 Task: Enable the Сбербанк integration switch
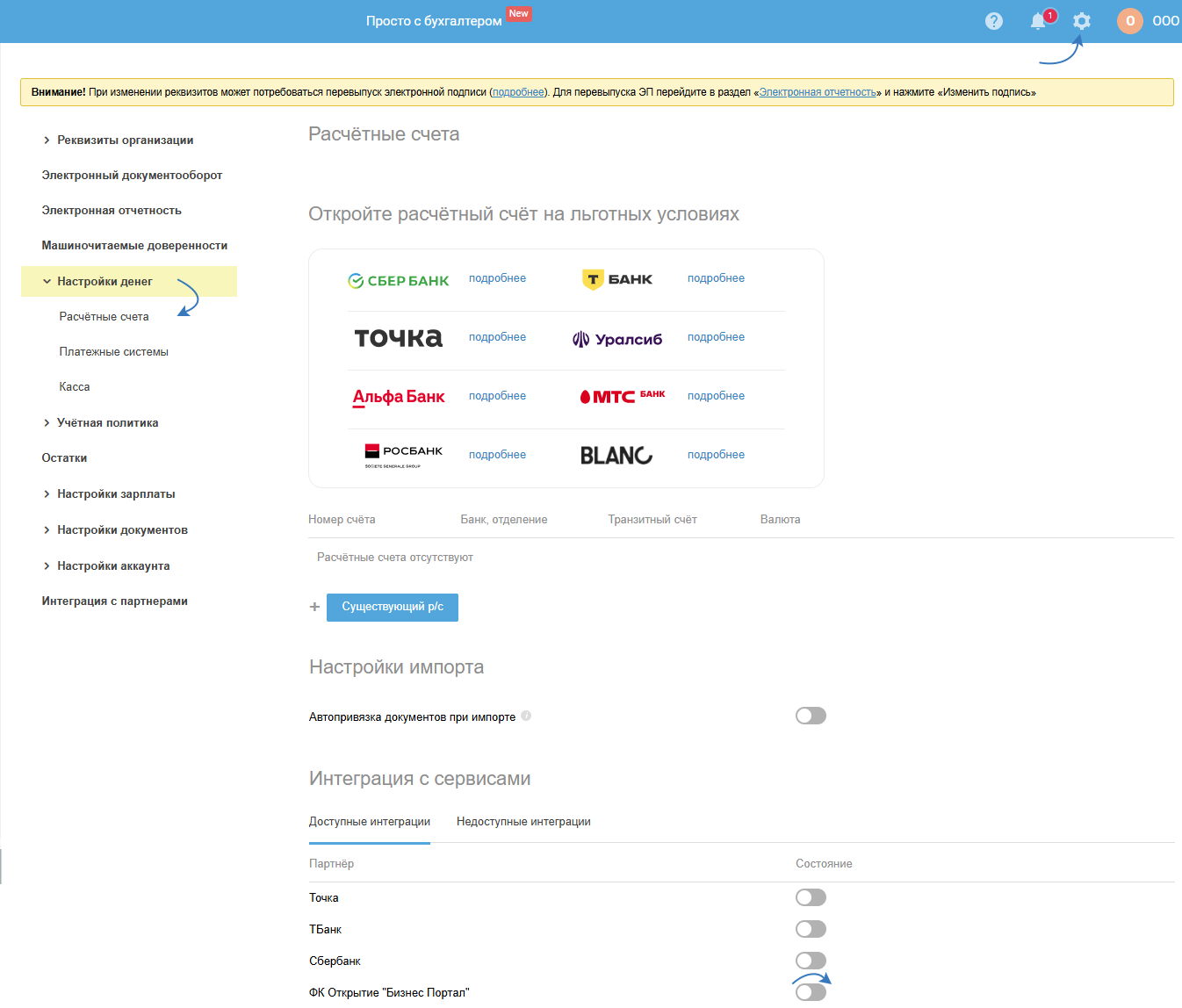811,961
